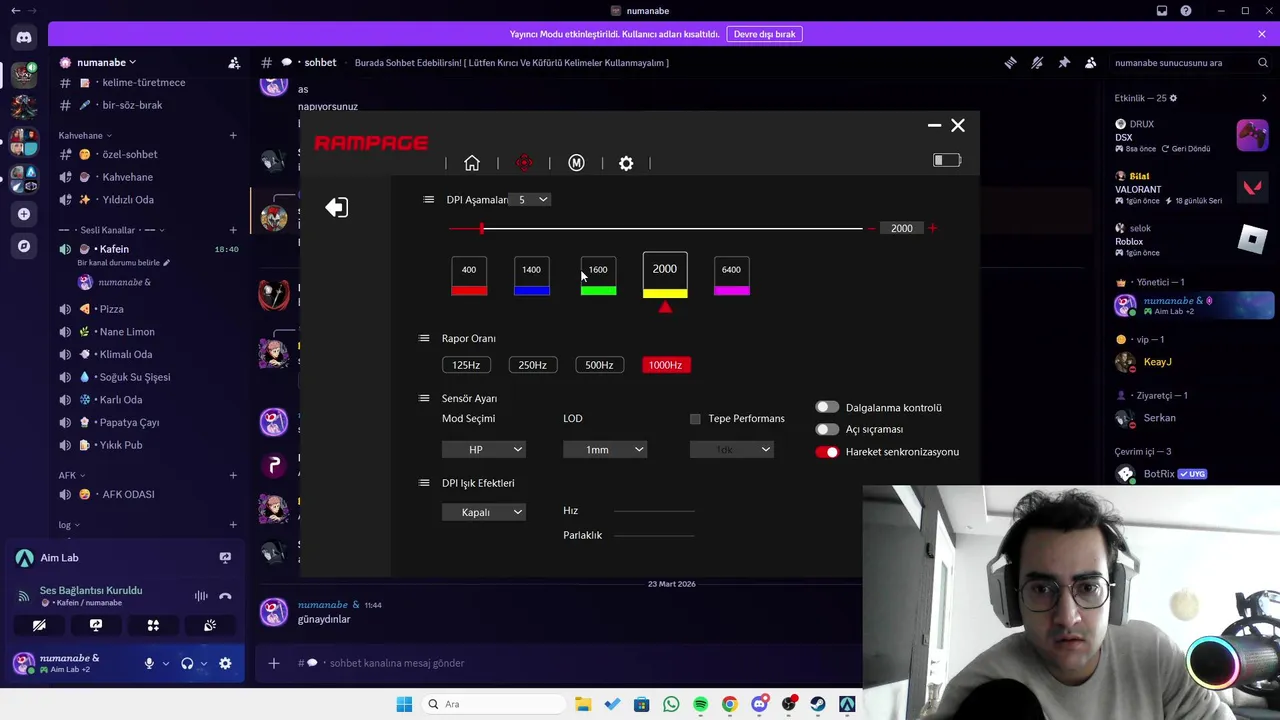Click the numanabe server search field
Image resolution: width=1280 pixels, height=720 pixels.
1190,62
